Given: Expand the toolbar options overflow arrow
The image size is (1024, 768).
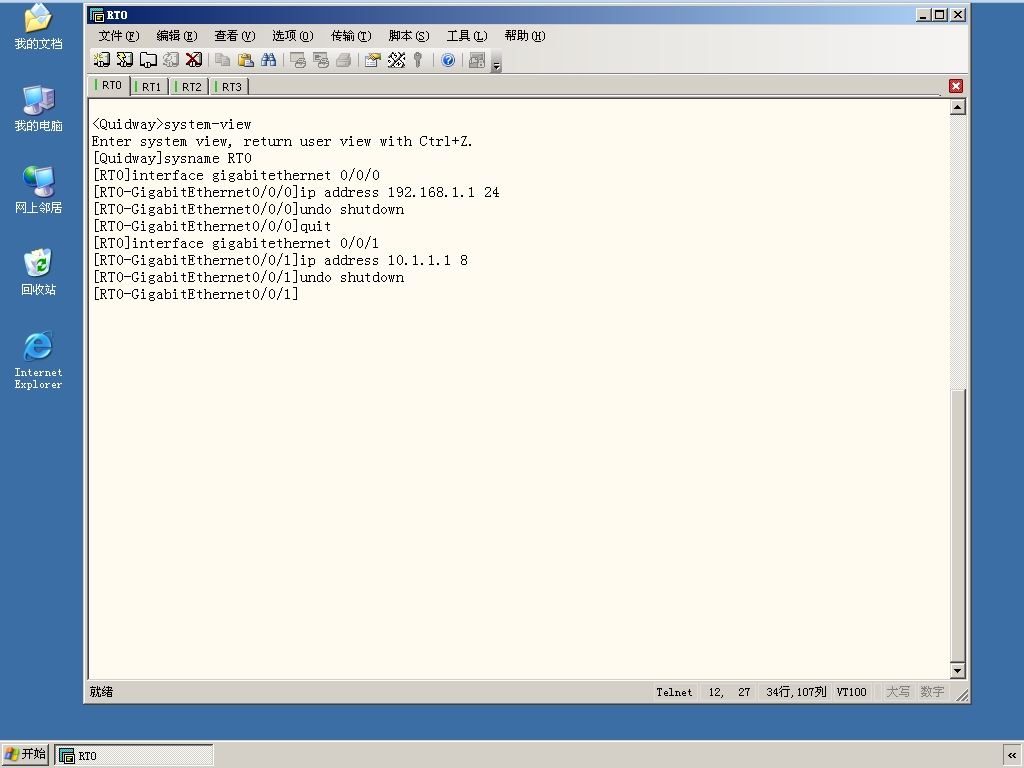Looking at the screenshot, I should pyautogui.click(x=496, y=65).
